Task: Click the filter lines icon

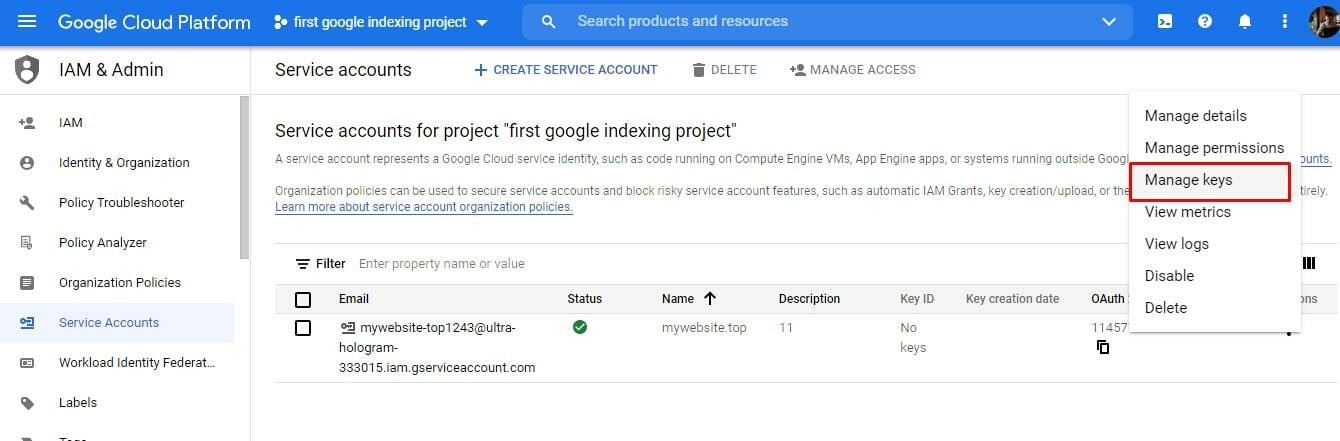Action: click(303, 264)
